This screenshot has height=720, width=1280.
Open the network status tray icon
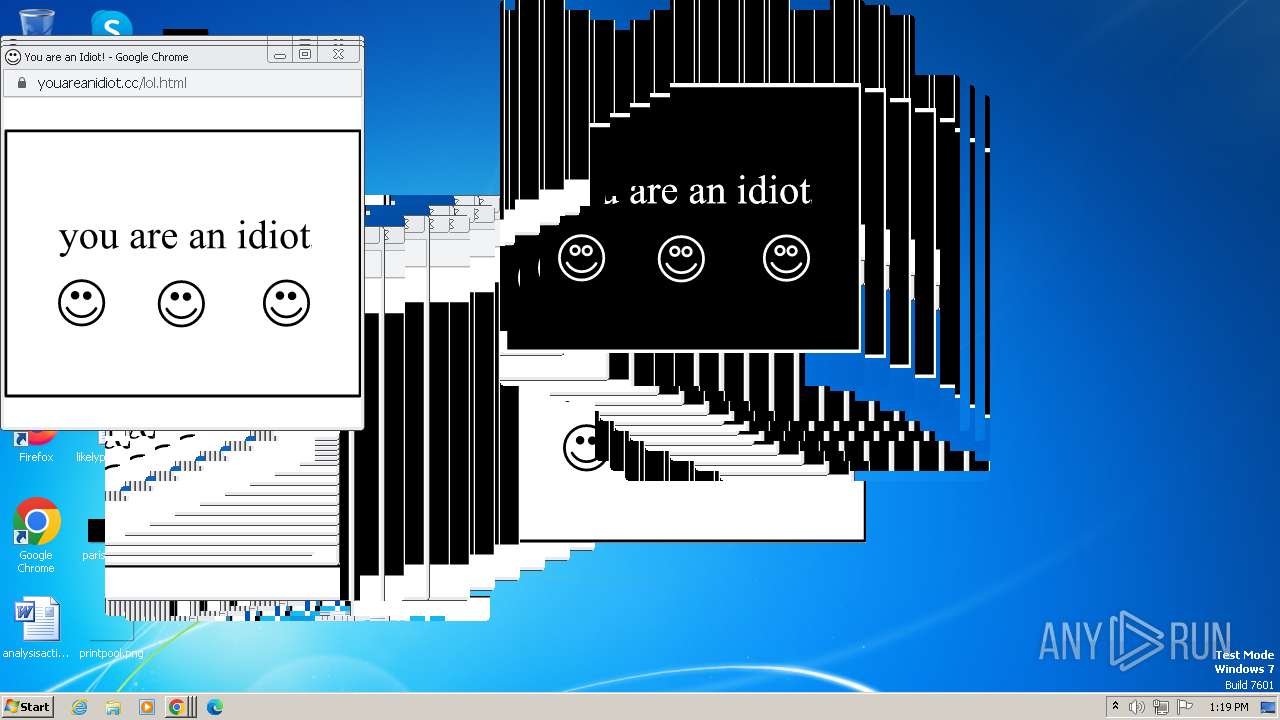(1160, 707)
